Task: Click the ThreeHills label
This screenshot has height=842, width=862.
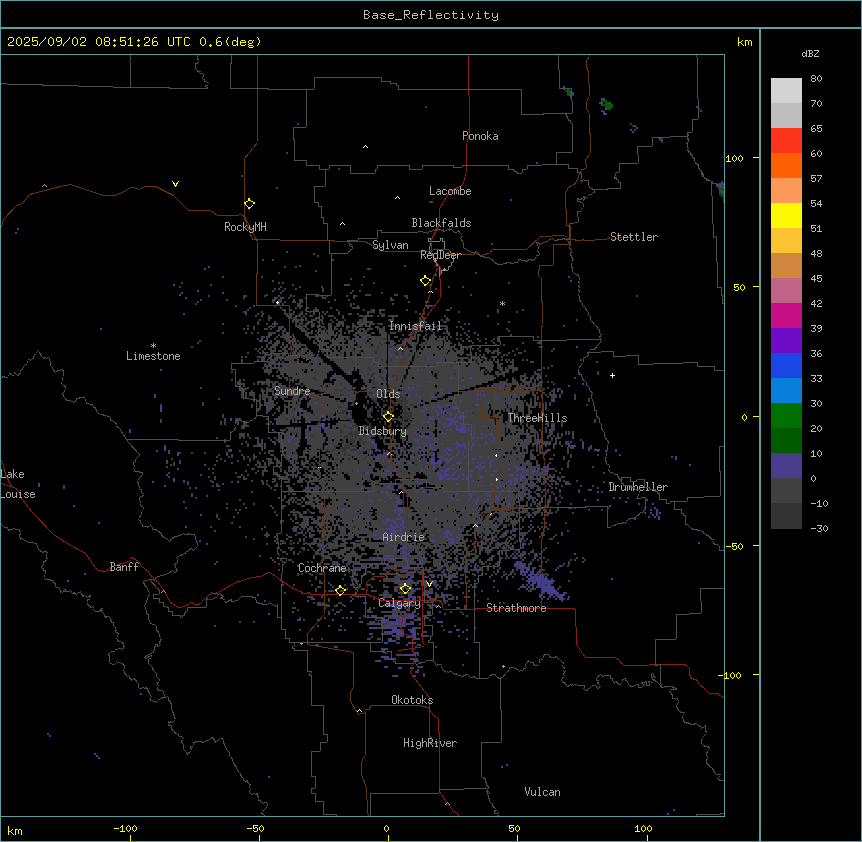Action: pyautogui.click(x=537, y=418)
